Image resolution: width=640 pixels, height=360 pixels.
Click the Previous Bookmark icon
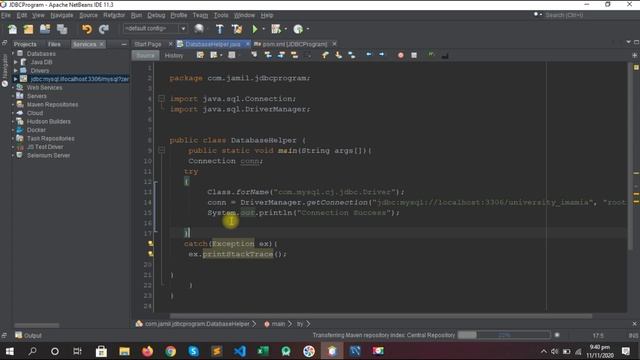325,55
